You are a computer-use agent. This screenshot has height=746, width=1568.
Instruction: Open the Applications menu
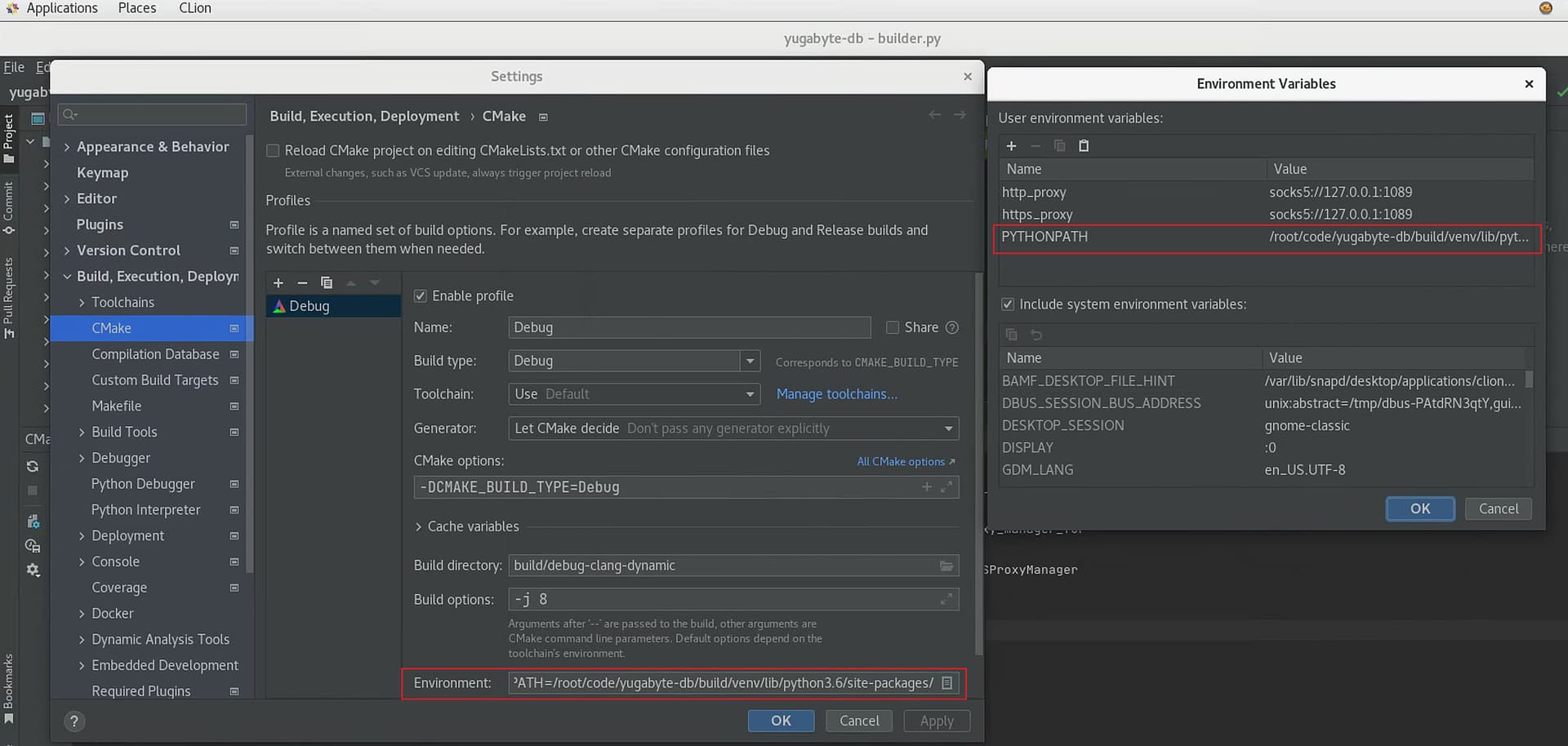(x=61, y=8)
